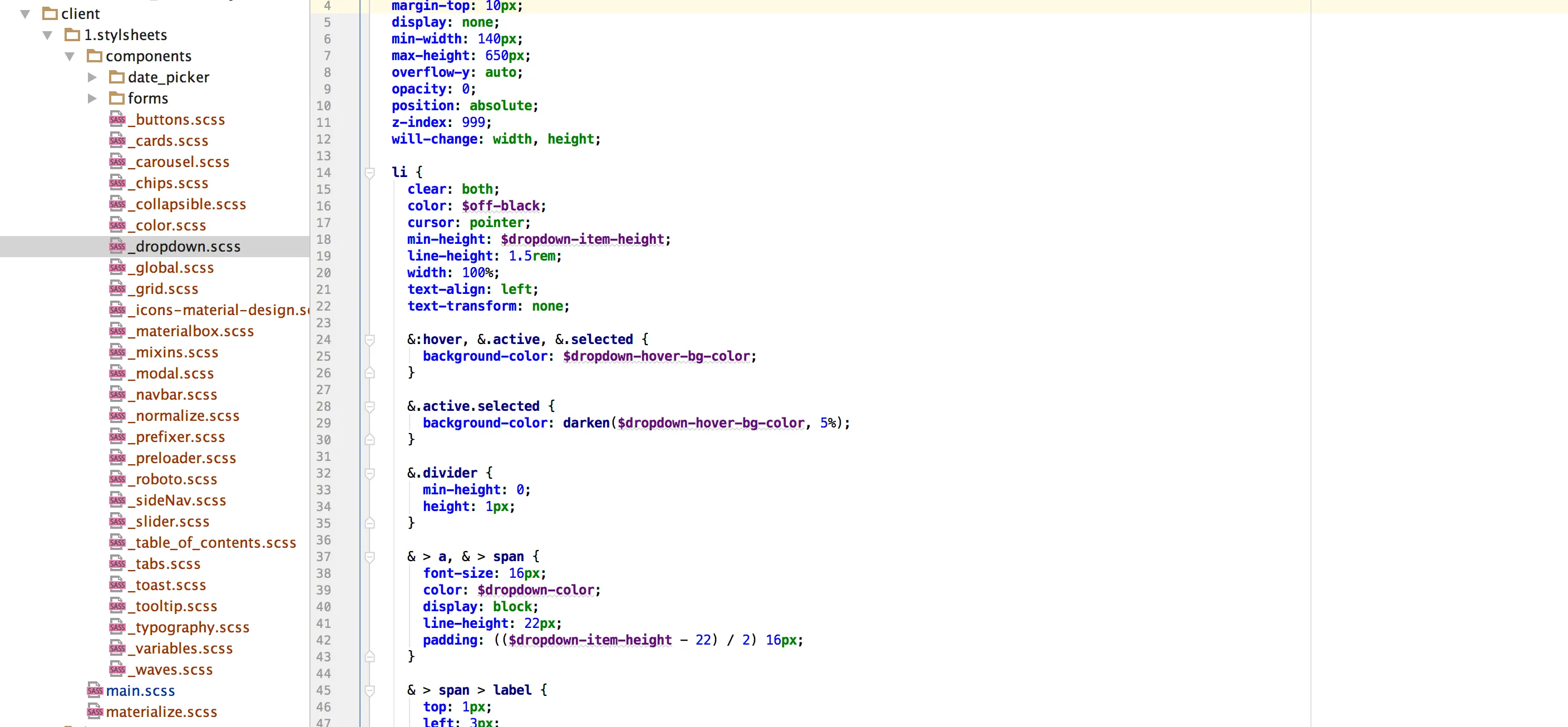Open _variables.scss in the file tree
The height and width of the screenshot is (727, 1568).
click(184, 648)
